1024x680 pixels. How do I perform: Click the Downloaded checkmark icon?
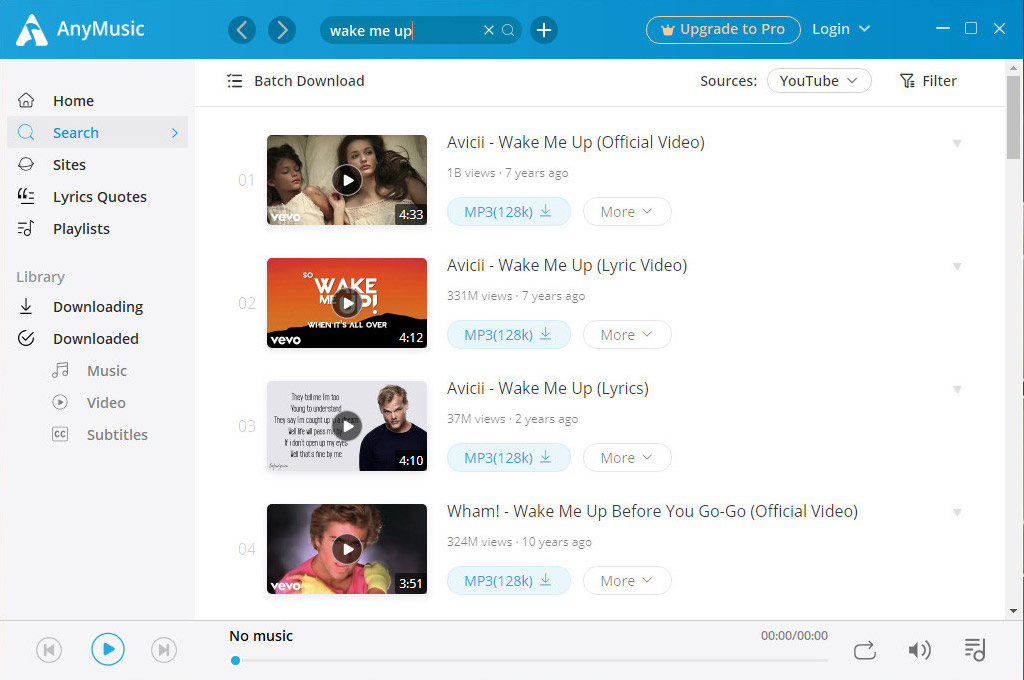click(x=26, y=338)
